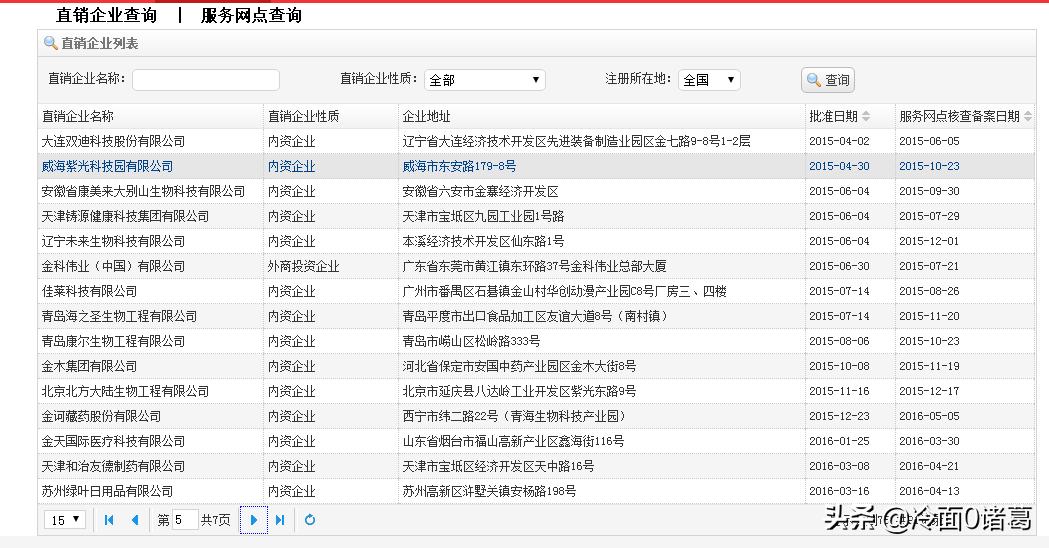Click approval date 2015-12-23
Image resolution: width=1049 pixels, height=548 pixels.
point(839,416)
